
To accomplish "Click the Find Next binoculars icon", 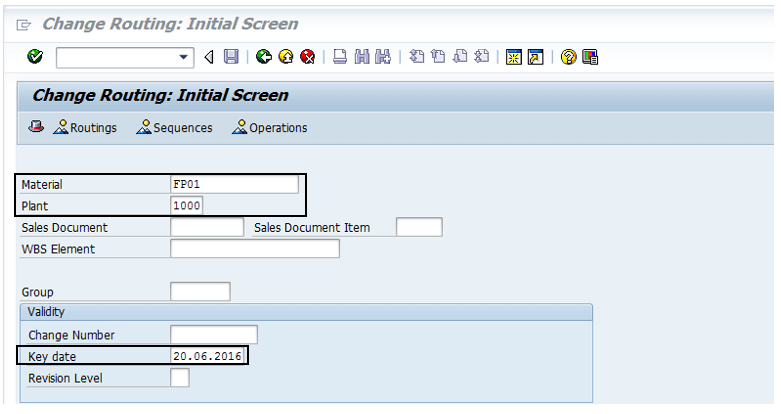I will (383, 57).
